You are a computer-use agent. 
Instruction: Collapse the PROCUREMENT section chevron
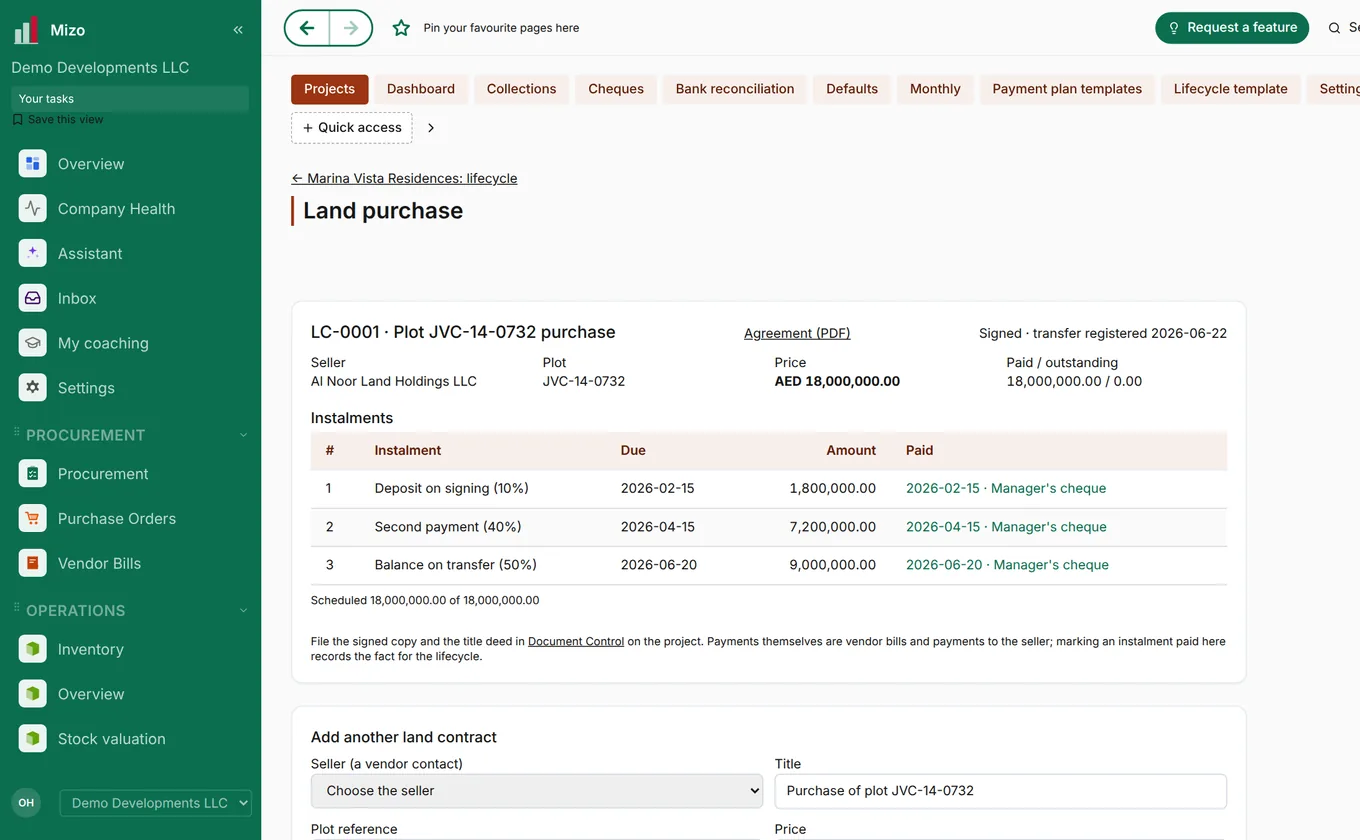pyautogui.click(x=243, y=435)
